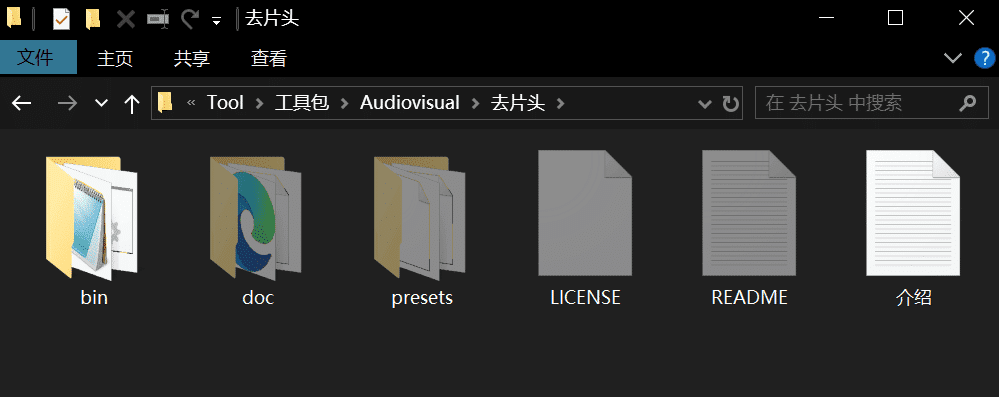Navigate to Audiovisual in the address path
This screenshot has width=999, height=397.
(x=410, y=103)
